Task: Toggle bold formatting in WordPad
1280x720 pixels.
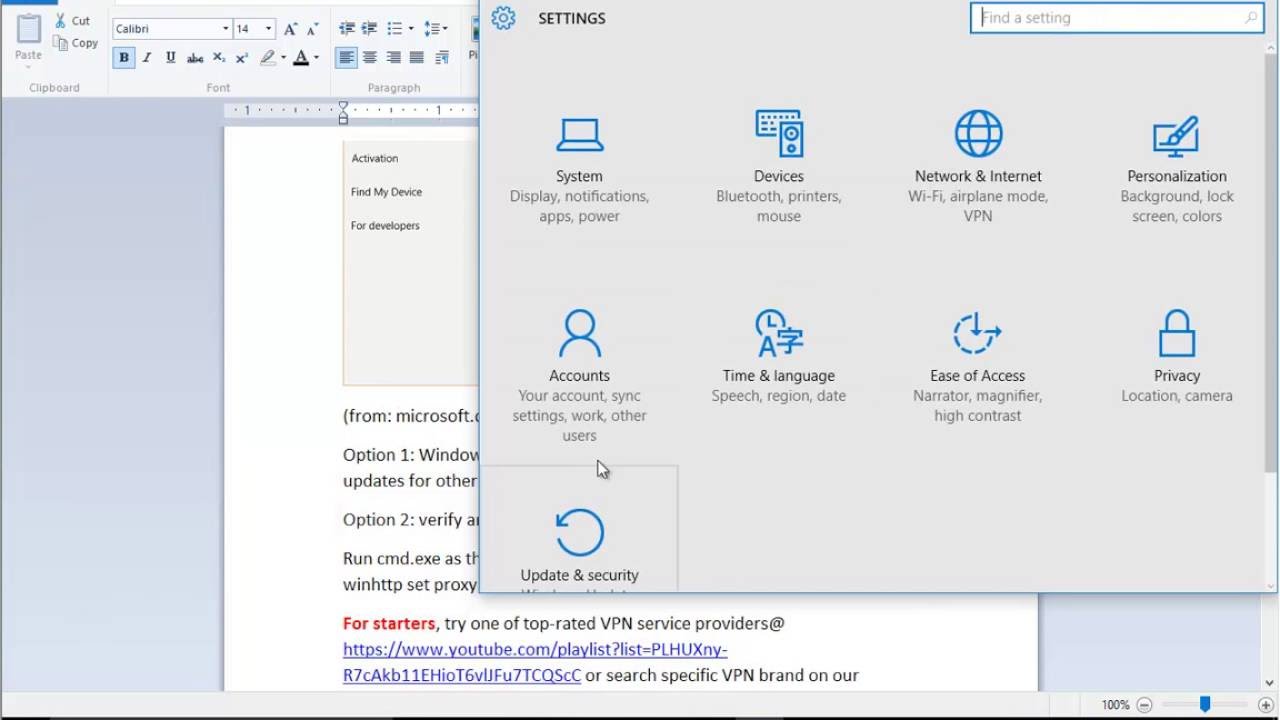Action: coord(124,58)
